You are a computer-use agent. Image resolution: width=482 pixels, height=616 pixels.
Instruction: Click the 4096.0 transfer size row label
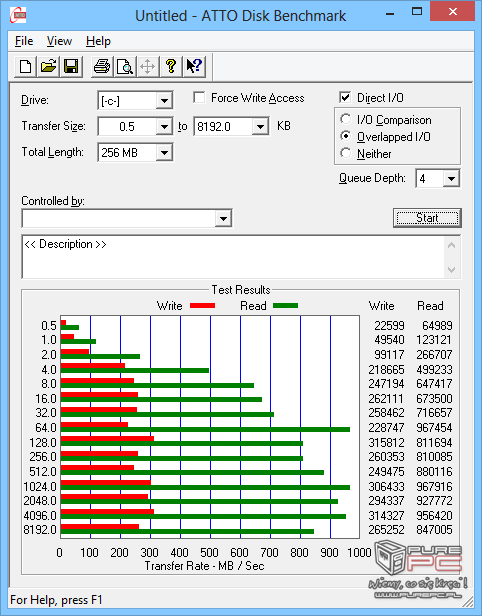40,515
